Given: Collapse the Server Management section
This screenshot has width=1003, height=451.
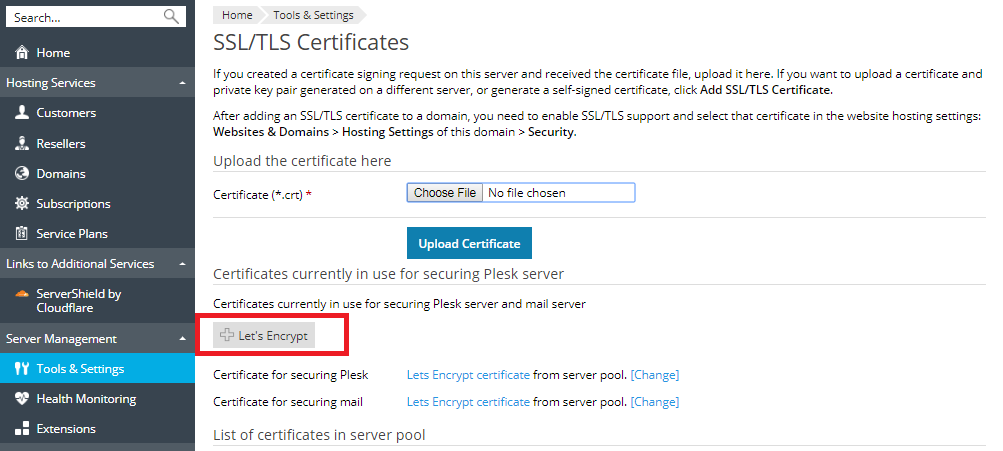Looking at the screenshot, I should click(182, 339).
